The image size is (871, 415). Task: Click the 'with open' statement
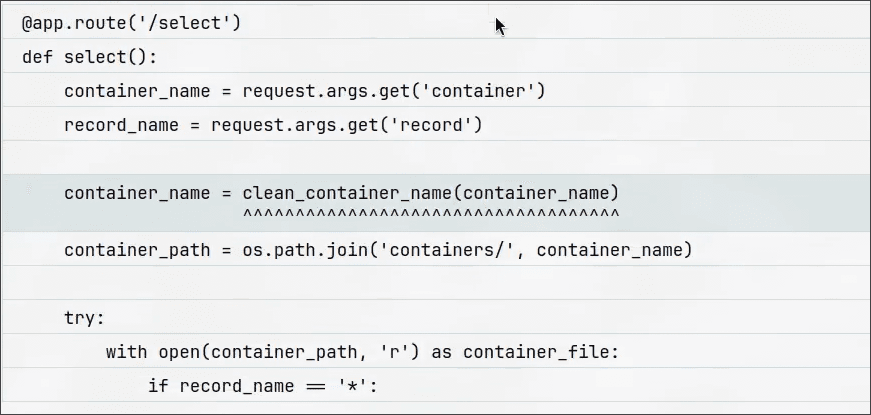(153, 352)
